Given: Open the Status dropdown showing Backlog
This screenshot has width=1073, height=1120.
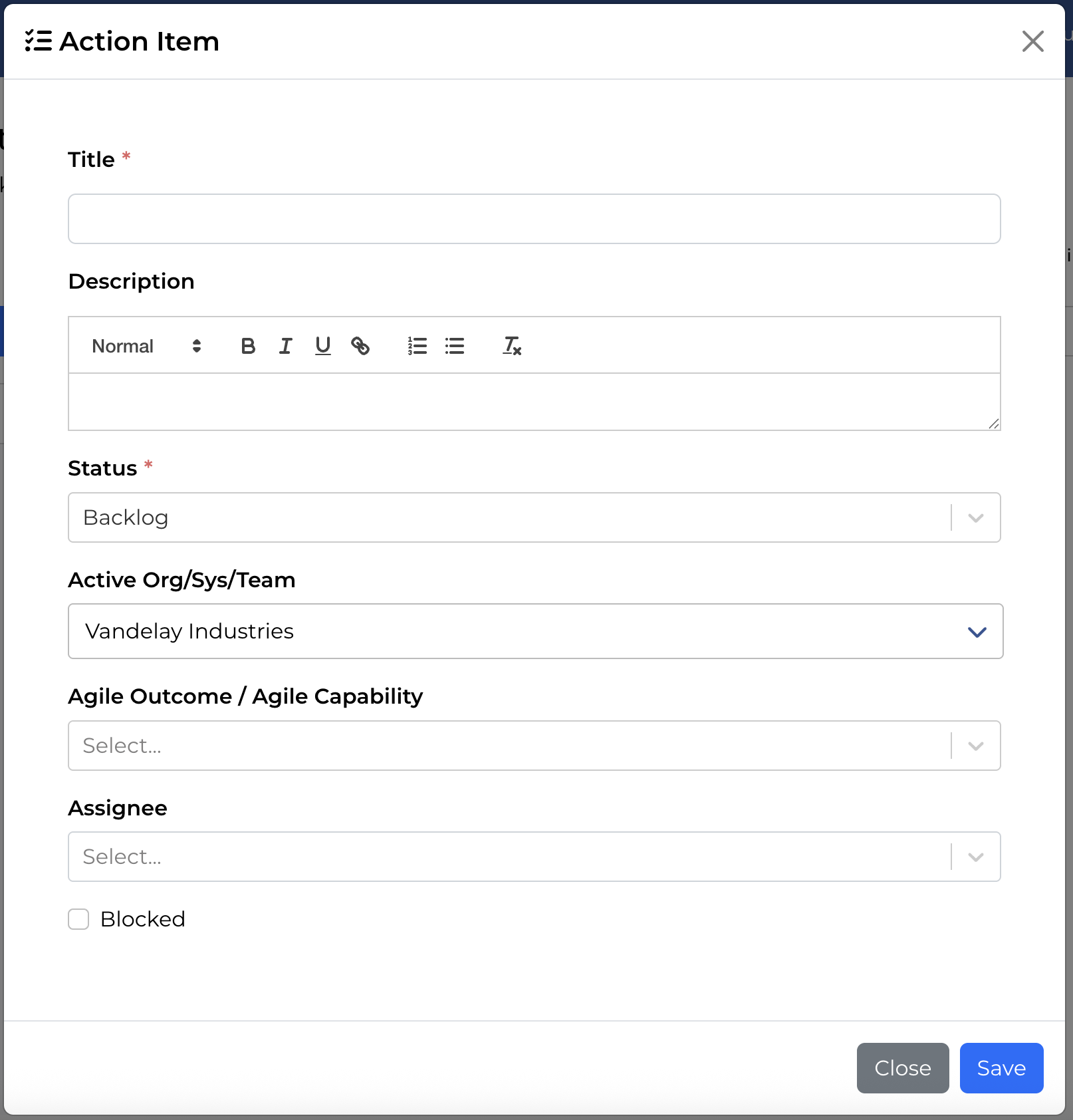Looking at the screenshot, I should pos(534,517).
